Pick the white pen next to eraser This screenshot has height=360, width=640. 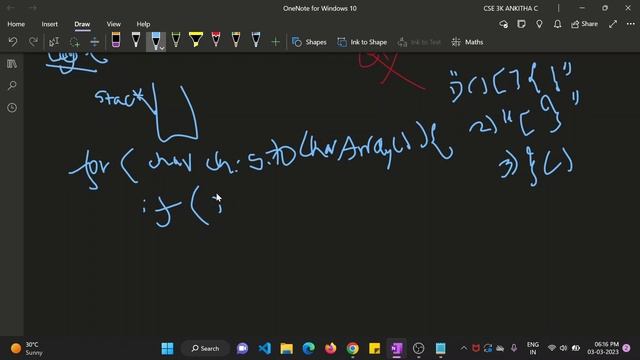point(136,40)
